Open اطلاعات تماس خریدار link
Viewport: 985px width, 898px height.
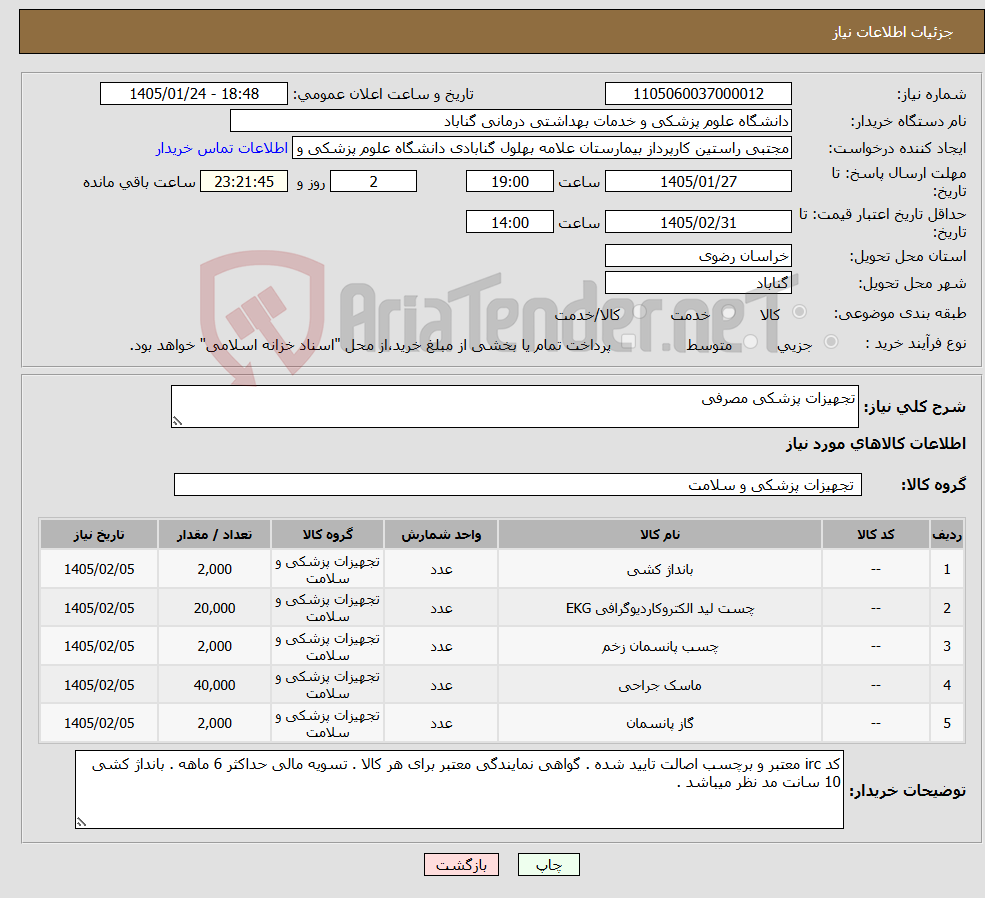pyautogui.click(x=222, y=148)
